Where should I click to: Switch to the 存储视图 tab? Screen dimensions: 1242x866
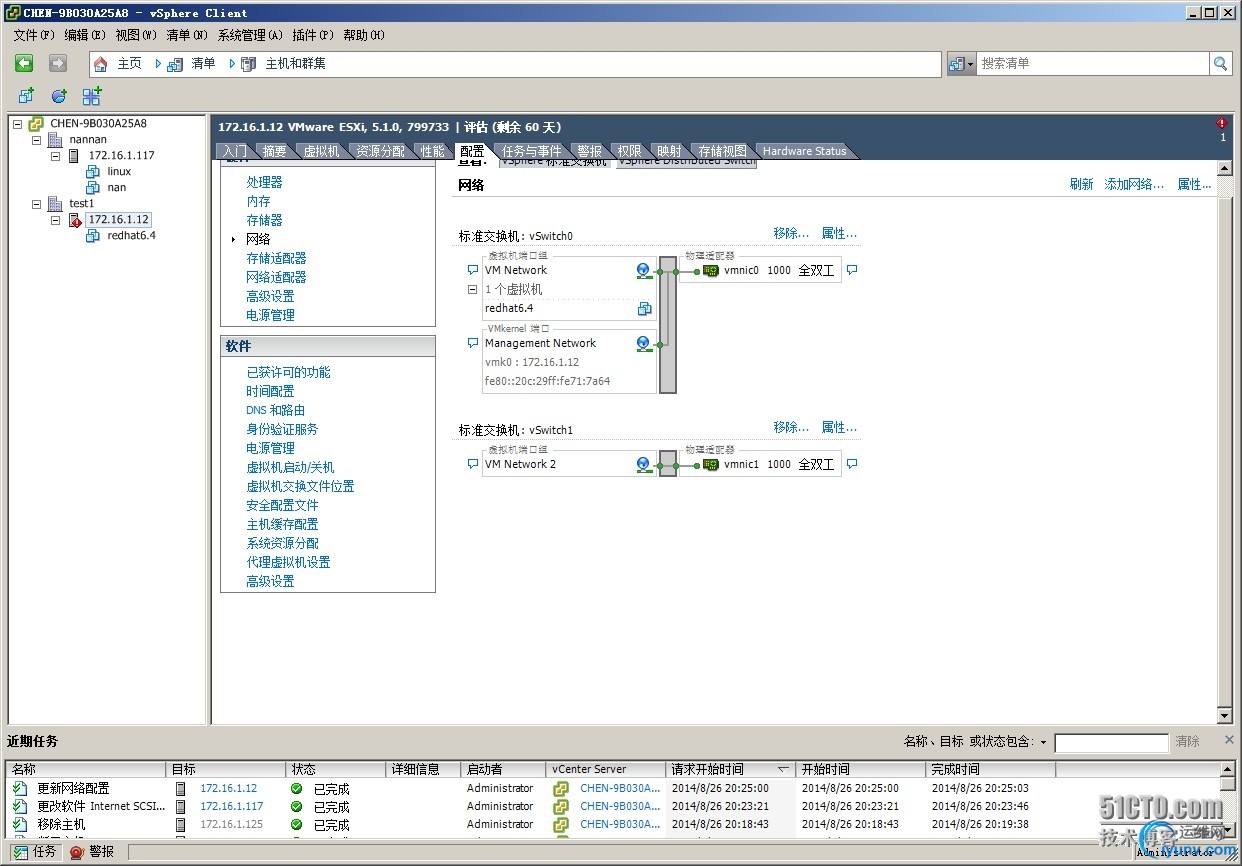coord(722,151)
